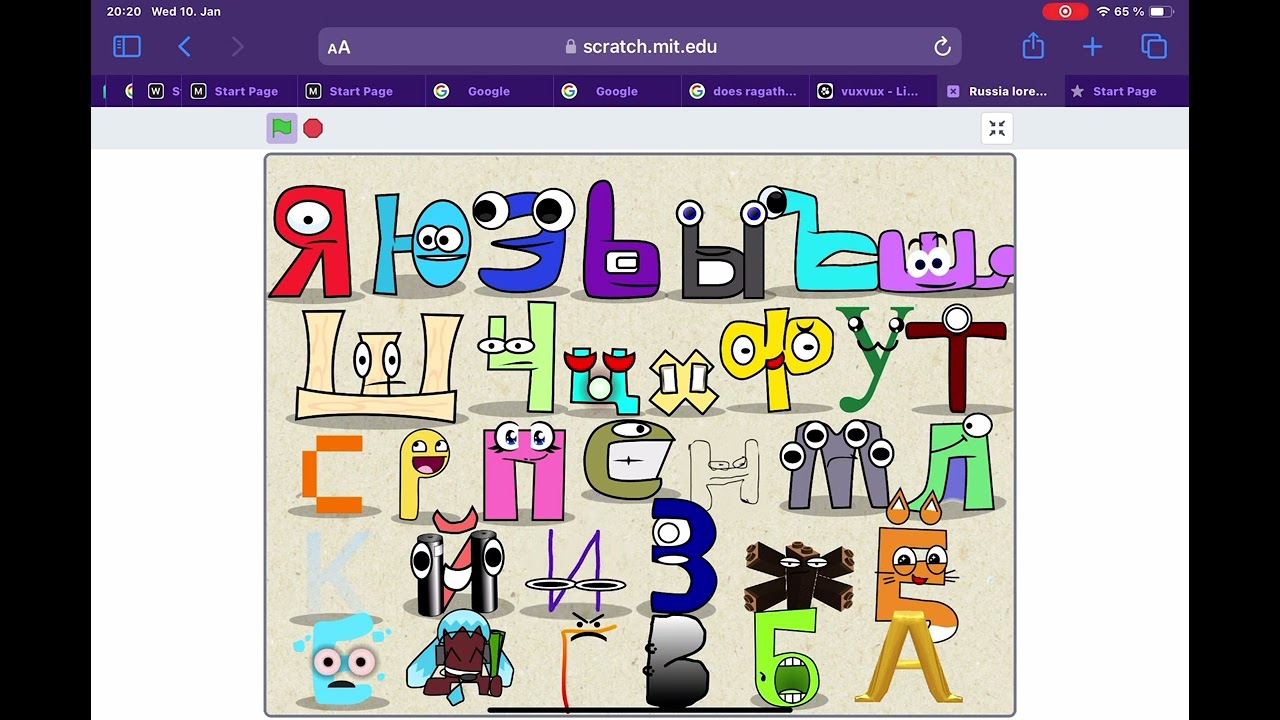Tap the white outlined letter Н sprite
The width and height of the screenshot is (1280, 720).
point(725,472)
